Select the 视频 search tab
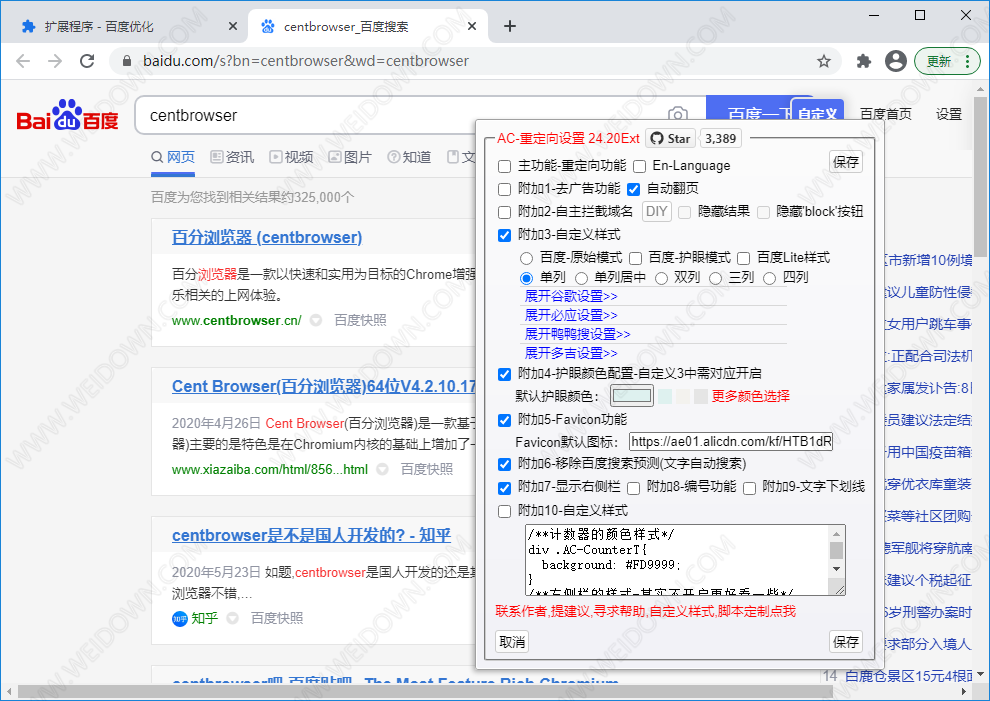 point(291,157)
